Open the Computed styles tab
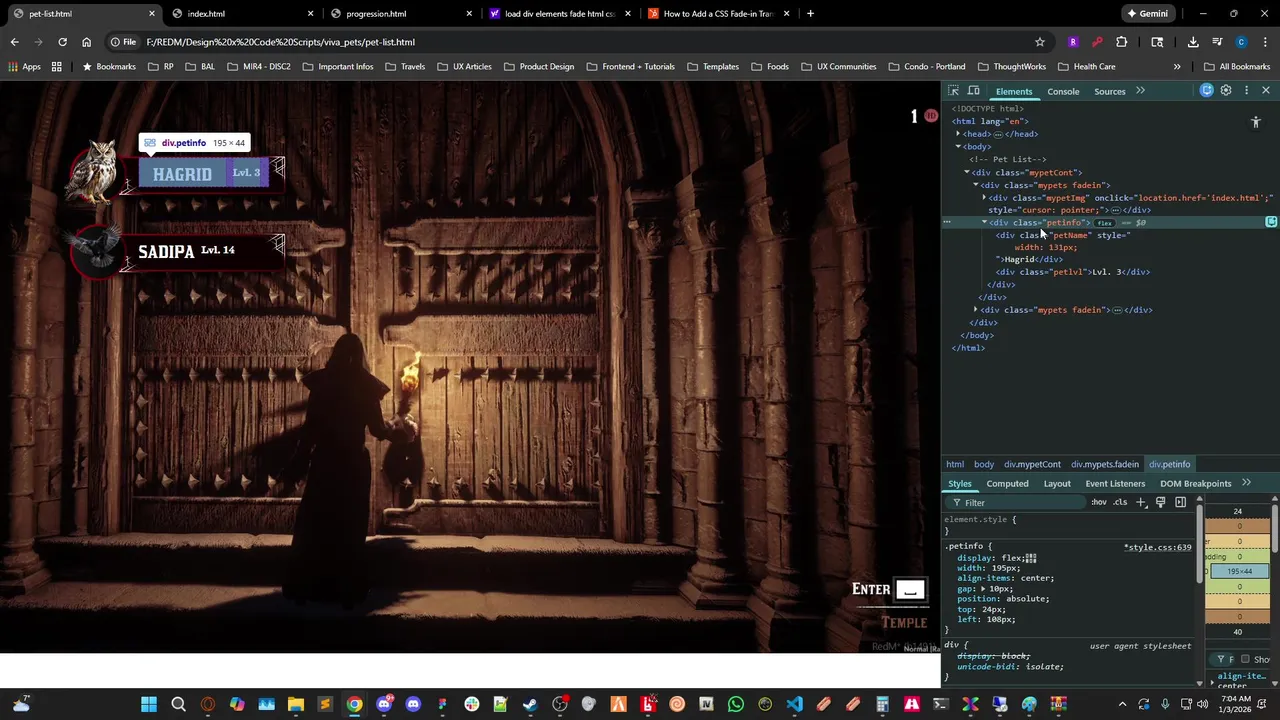Image resolution: width=1280 pixels, height=720 pixels. click(1007, 484)
